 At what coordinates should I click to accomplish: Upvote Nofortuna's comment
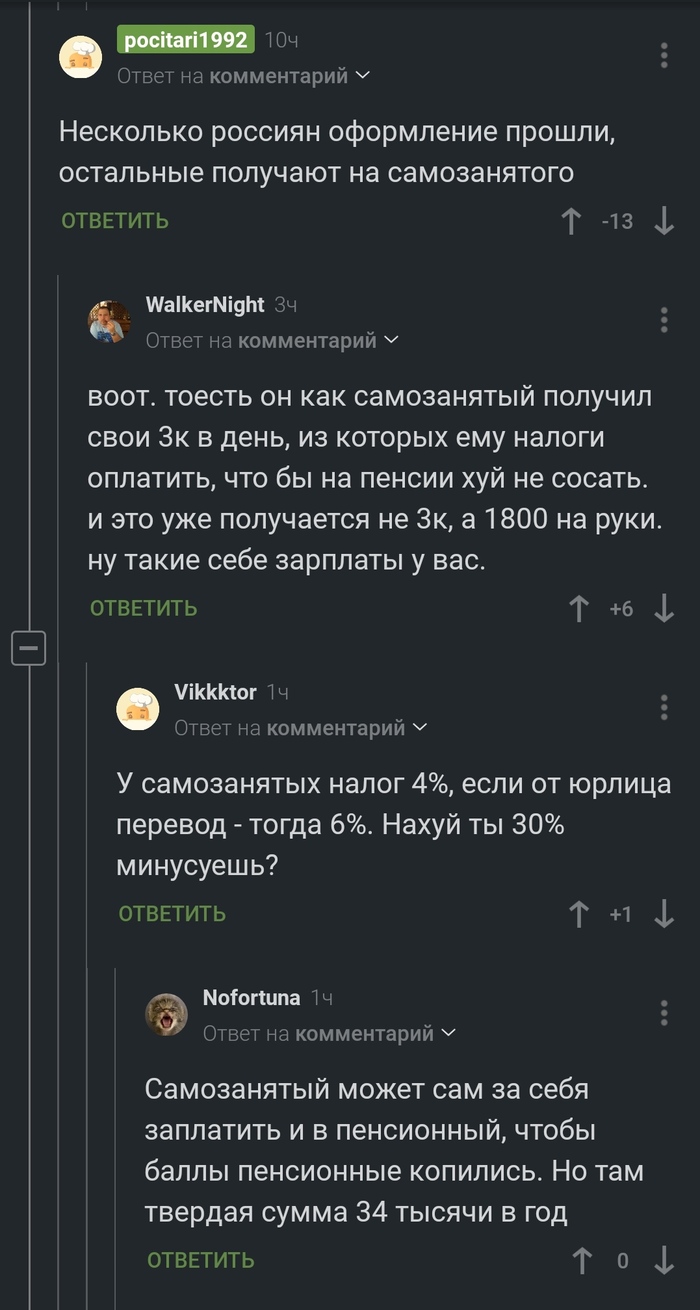[582, 1261]
